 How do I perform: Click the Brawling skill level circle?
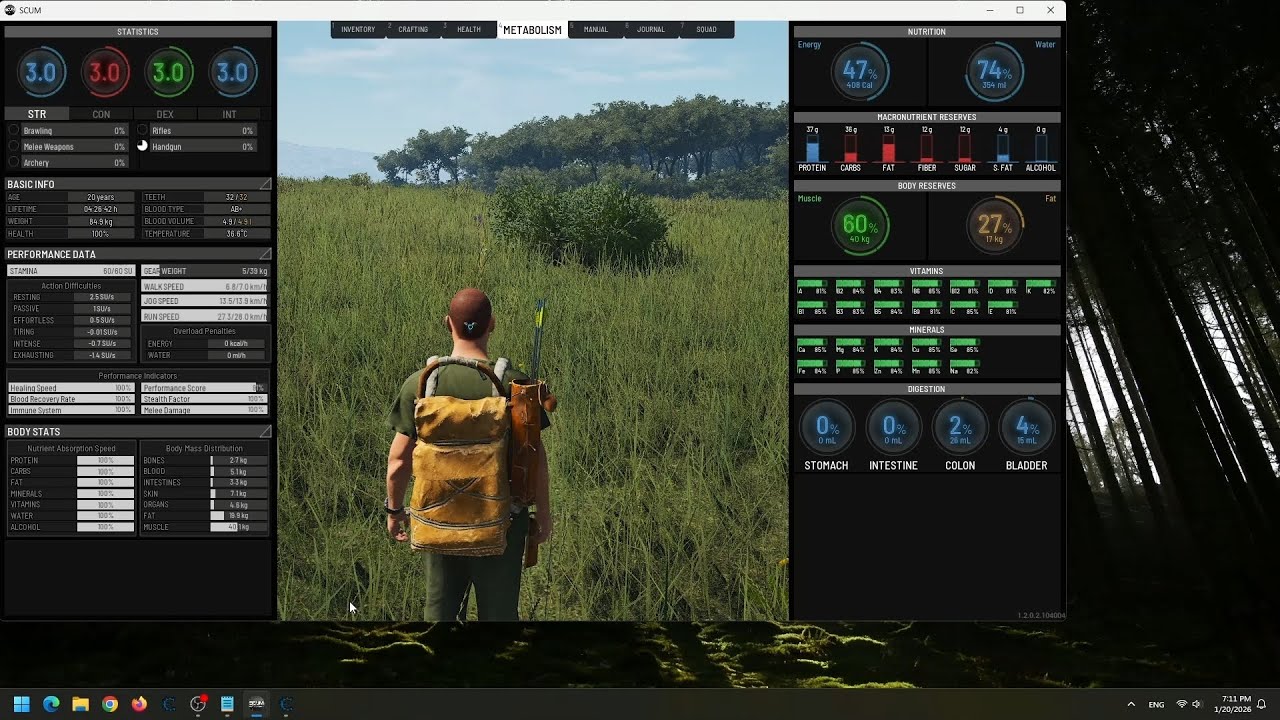tap(14, 130)
